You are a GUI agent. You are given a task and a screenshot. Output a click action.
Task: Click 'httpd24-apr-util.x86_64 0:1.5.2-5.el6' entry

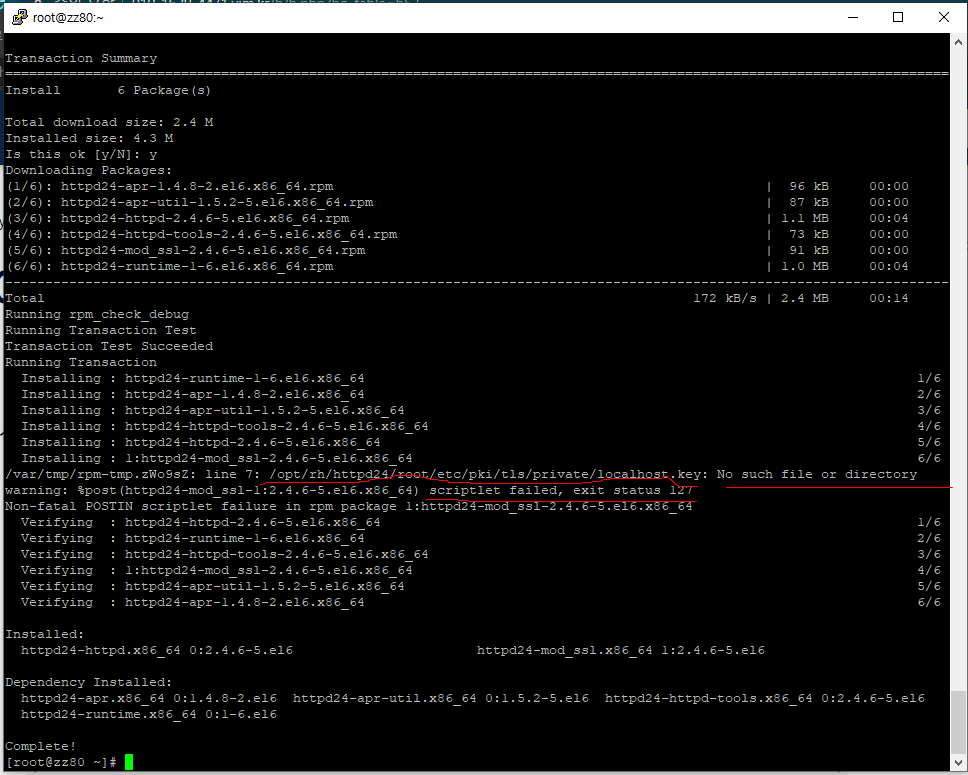coord(441,698)
